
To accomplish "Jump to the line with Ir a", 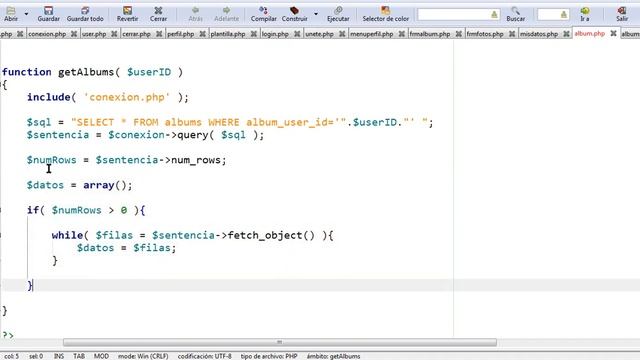I will tap(585, 14).
